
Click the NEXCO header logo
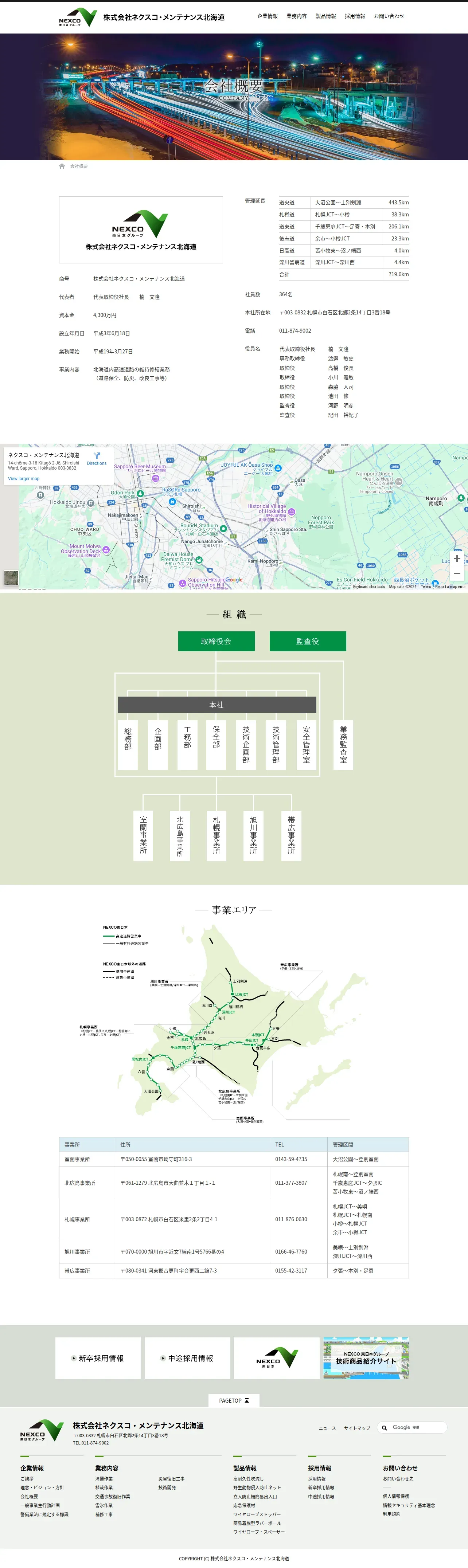click(77, 17)
